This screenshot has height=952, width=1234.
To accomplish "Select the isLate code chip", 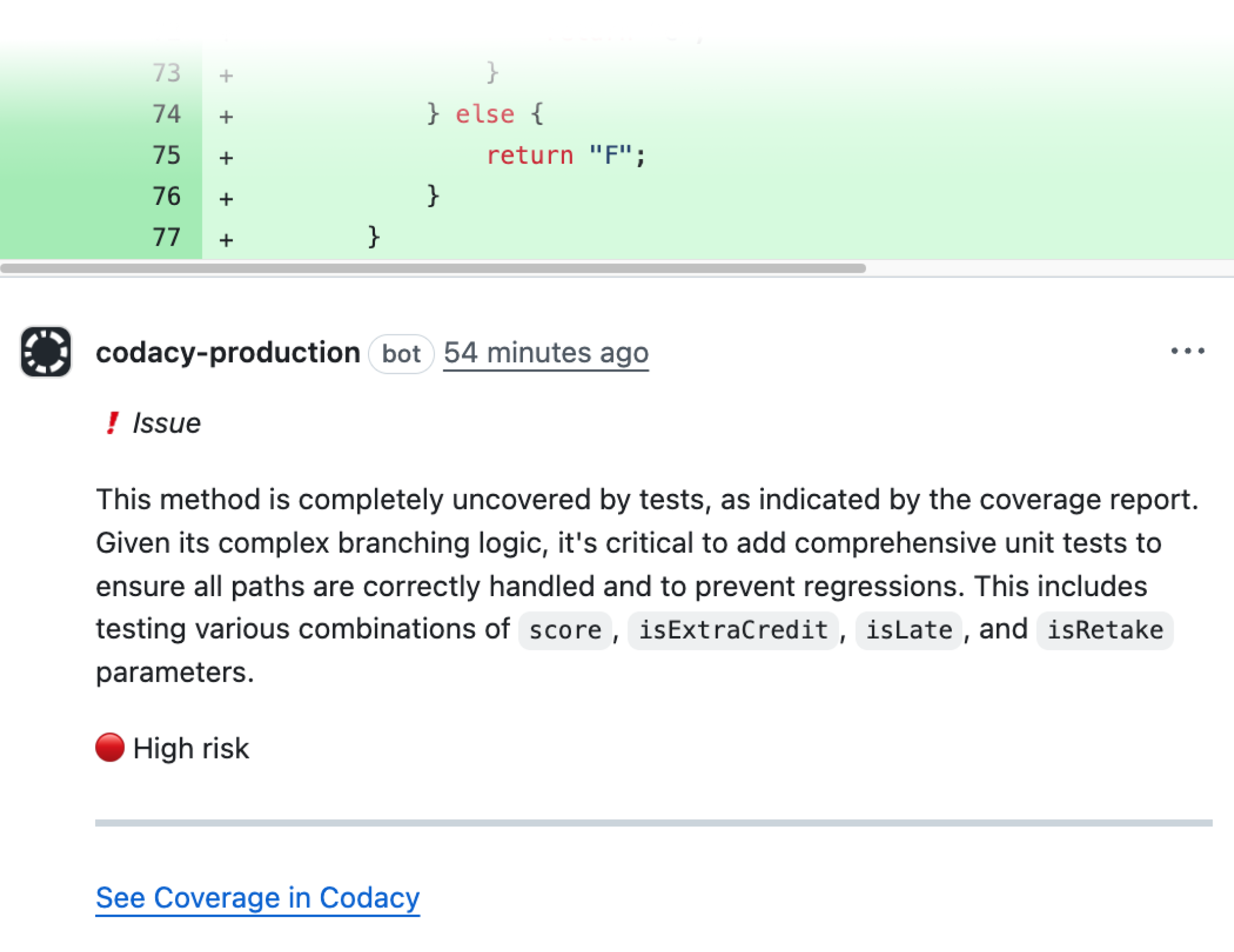I will point(908,630).
